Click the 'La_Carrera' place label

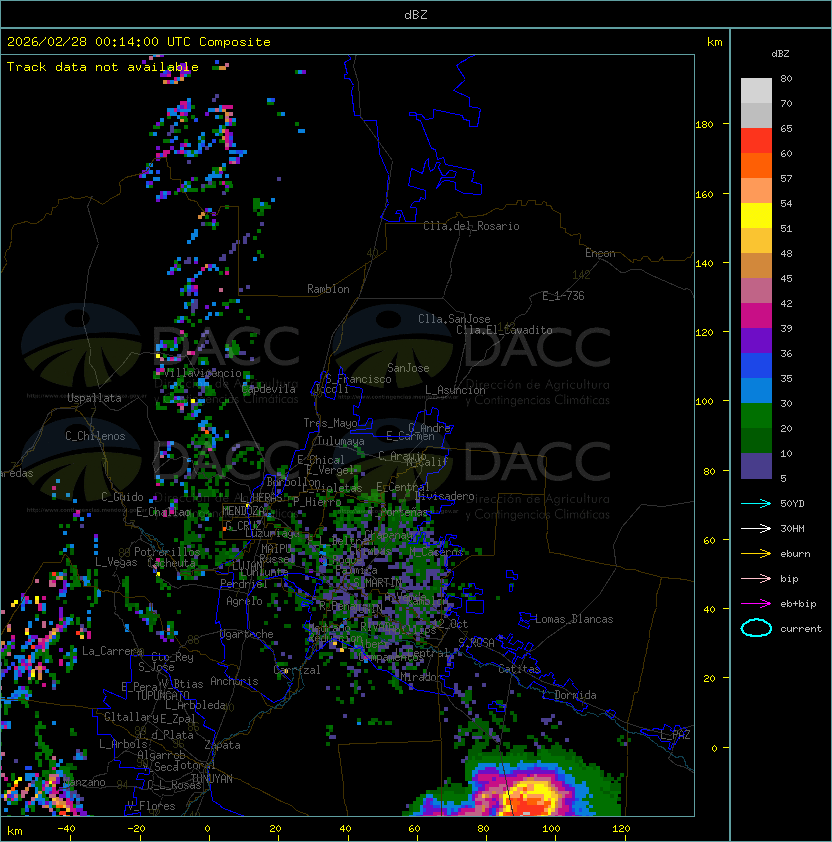pos(112,651)
